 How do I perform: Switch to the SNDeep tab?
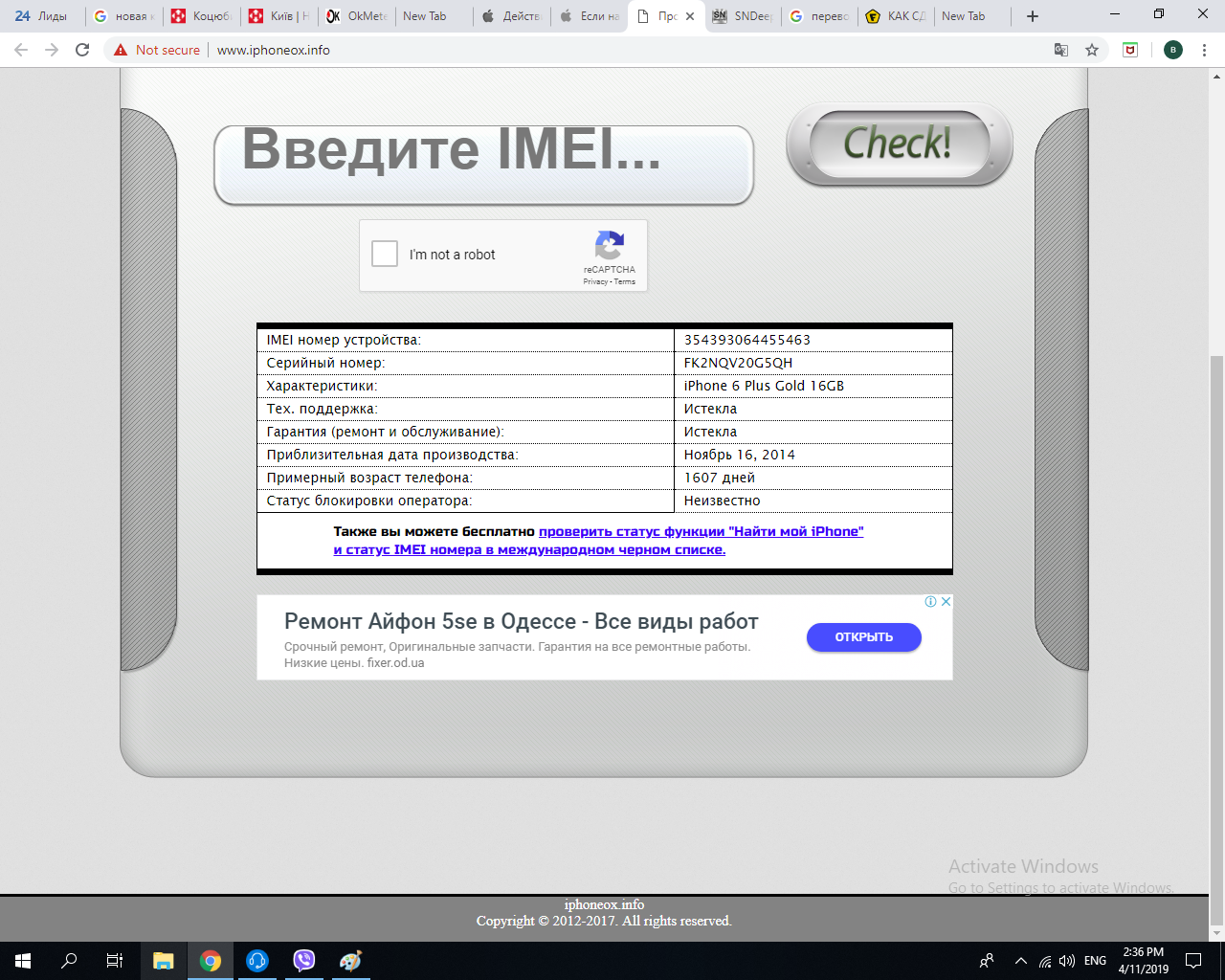(x=743, y=16)
